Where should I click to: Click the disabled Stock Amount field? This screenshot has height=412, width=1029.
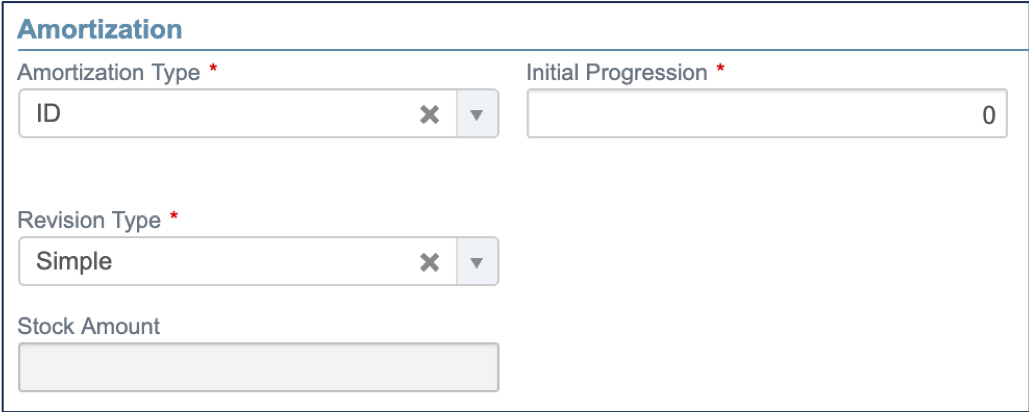point(258,367)
